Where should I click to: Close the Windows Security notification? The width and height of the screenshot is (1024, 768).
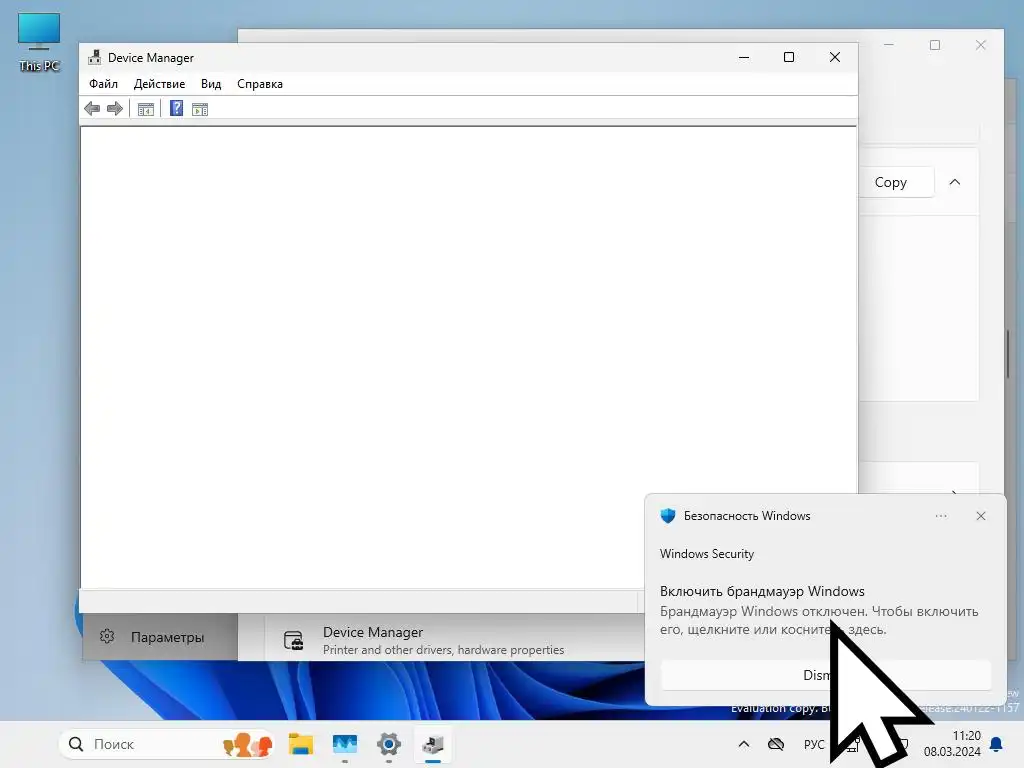981,516
